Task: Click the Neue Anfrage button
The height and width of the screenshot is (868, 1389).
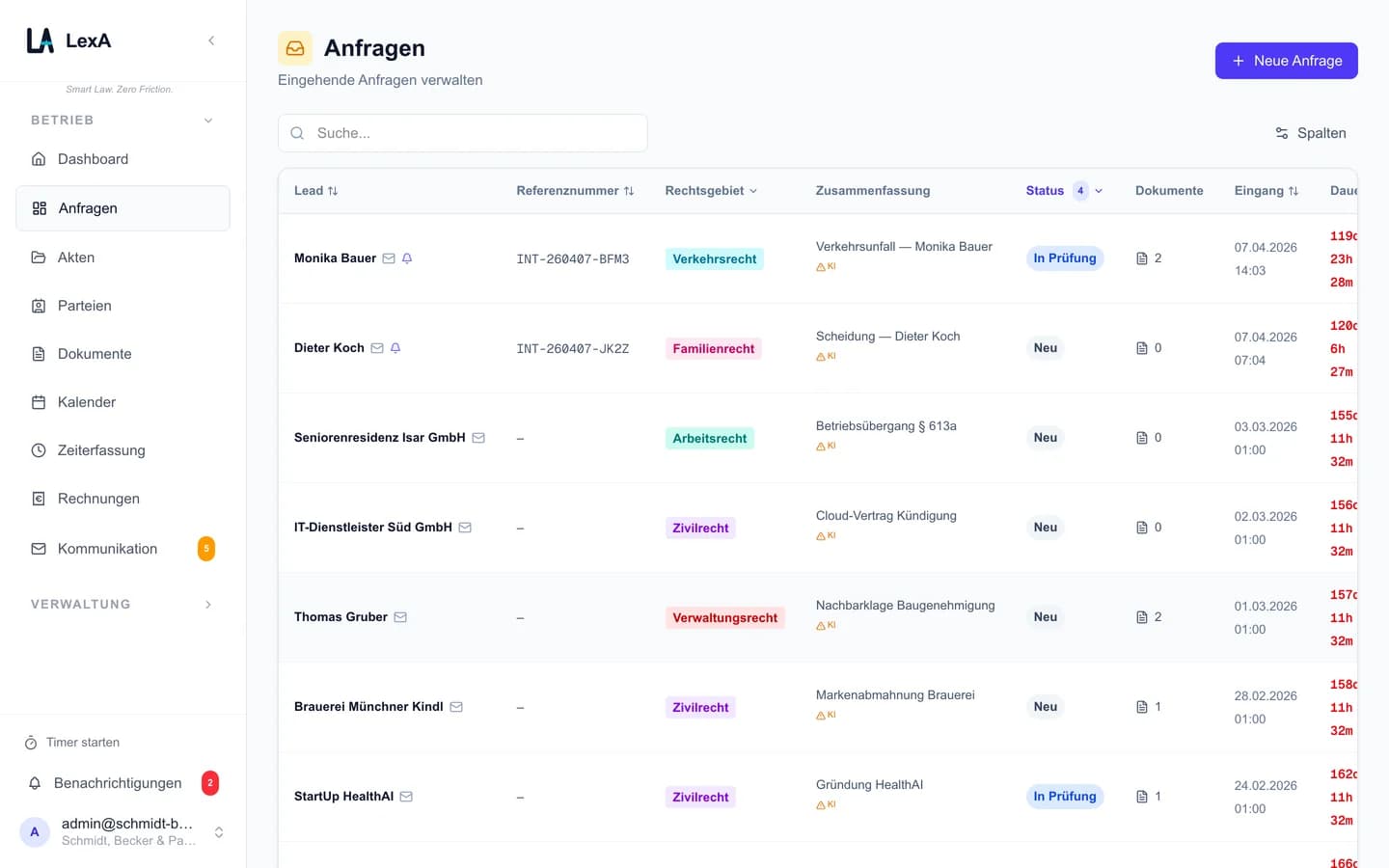Action: click(x=1286, y=61)
